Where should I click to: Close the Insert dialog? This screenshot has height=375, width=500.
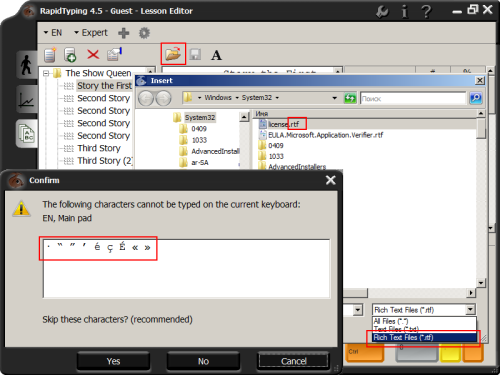[x=480, y=80]
